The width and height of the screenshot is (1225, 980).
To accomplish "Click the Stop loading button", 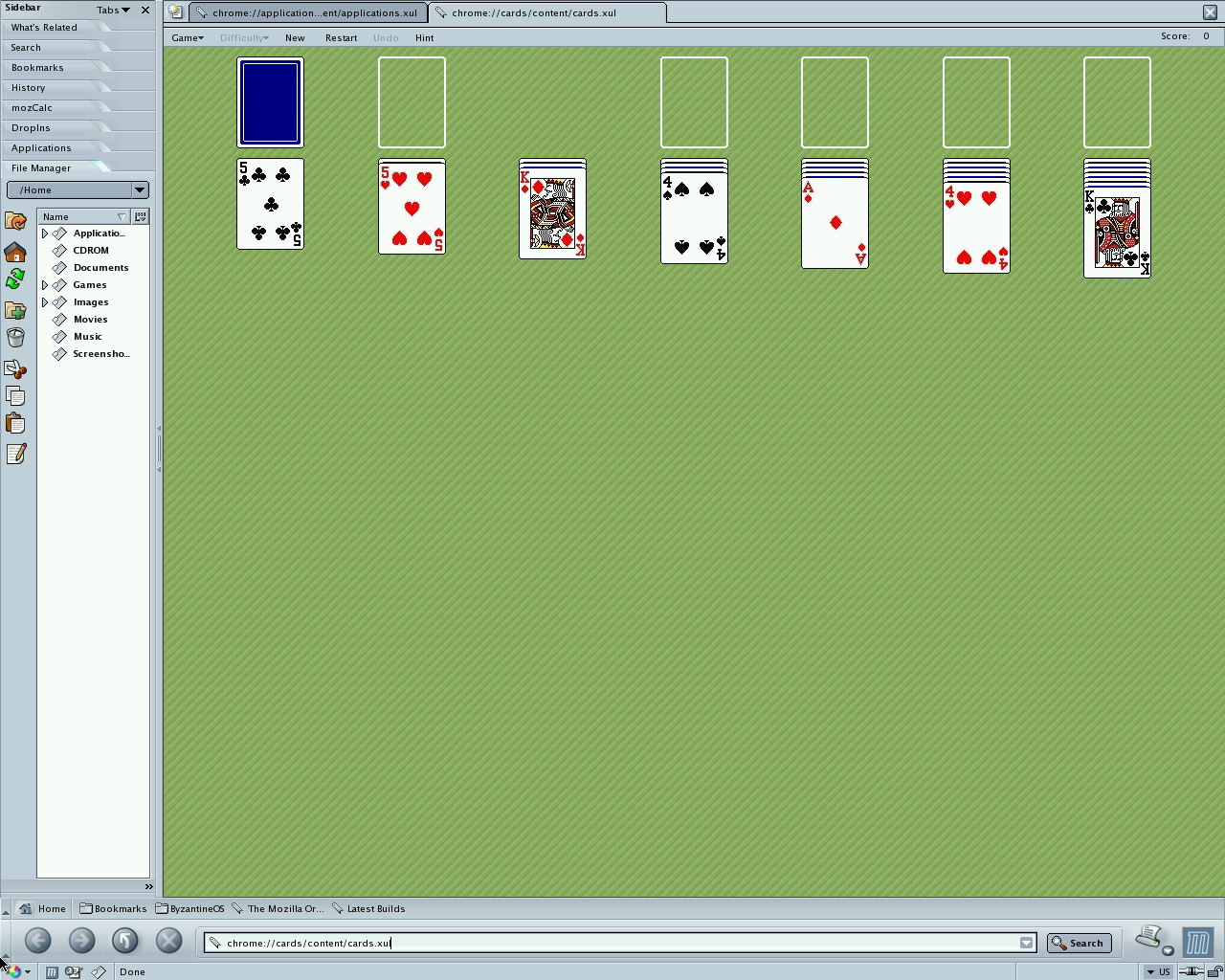I will 168,941.
